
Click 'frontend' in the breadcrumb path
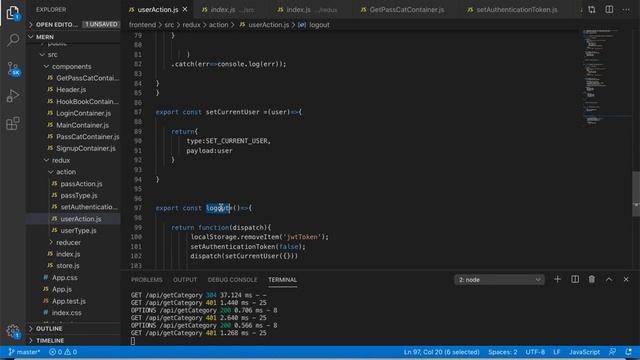tap(142, 25)
